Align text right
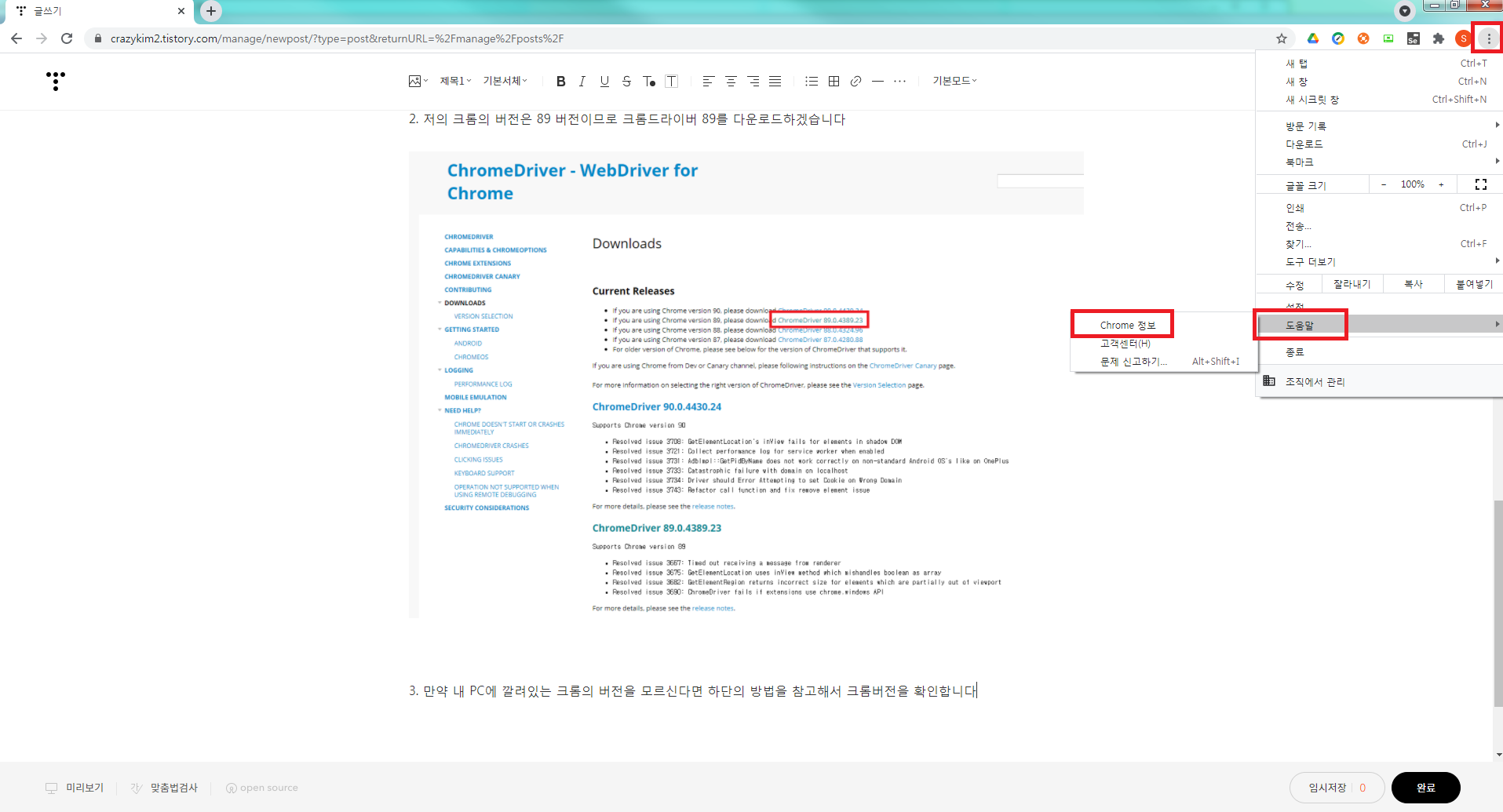The height and width of the screenshot is (812, 1503). tap(753, 81)
